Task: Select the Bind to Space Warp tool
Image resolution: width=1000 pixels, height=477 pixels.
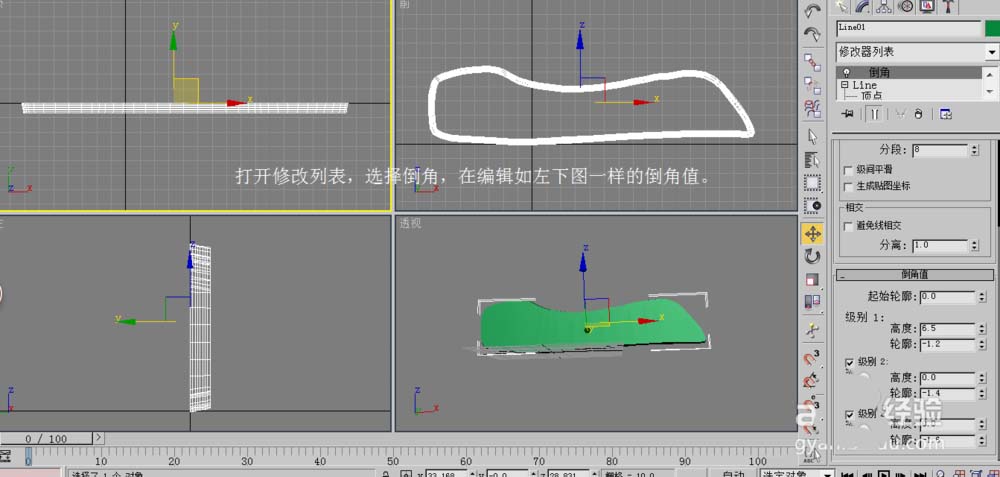Action: click(812, 108)
